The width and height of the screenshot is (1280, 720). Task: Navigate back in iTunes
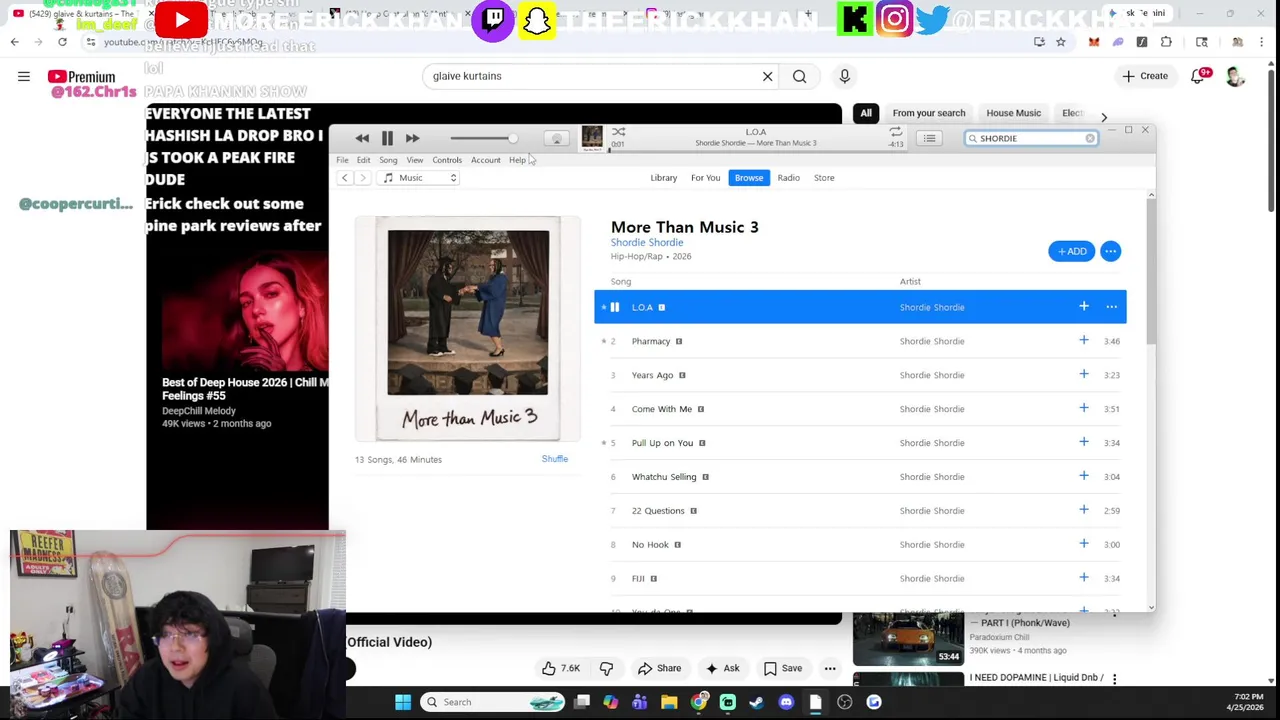click(x=344, y=178)
